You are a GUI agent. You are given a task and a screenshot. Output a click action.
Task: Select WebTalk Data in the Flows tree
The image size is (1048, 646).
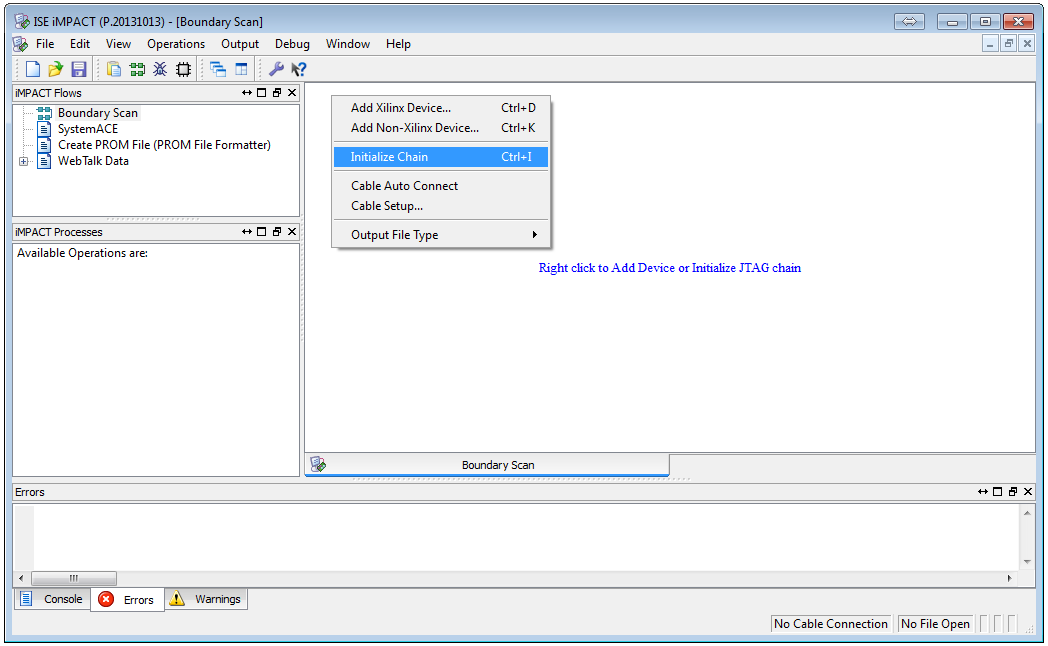(x=93, y=161)
